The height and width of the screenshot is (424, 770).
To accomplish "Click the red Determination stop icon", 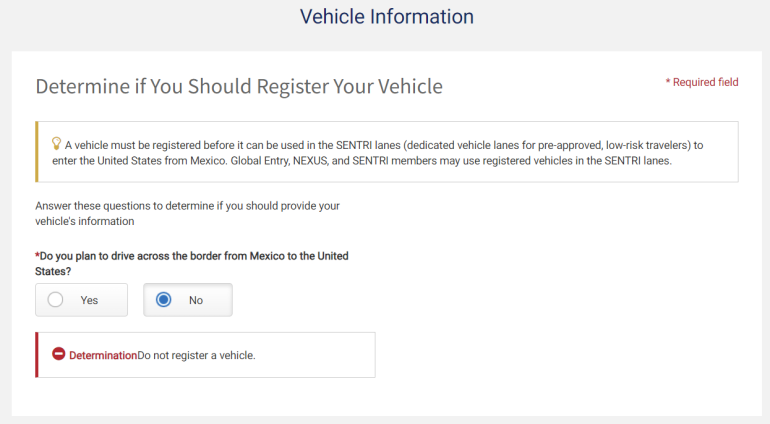I will pyautogui.click(x=58, y=355).
